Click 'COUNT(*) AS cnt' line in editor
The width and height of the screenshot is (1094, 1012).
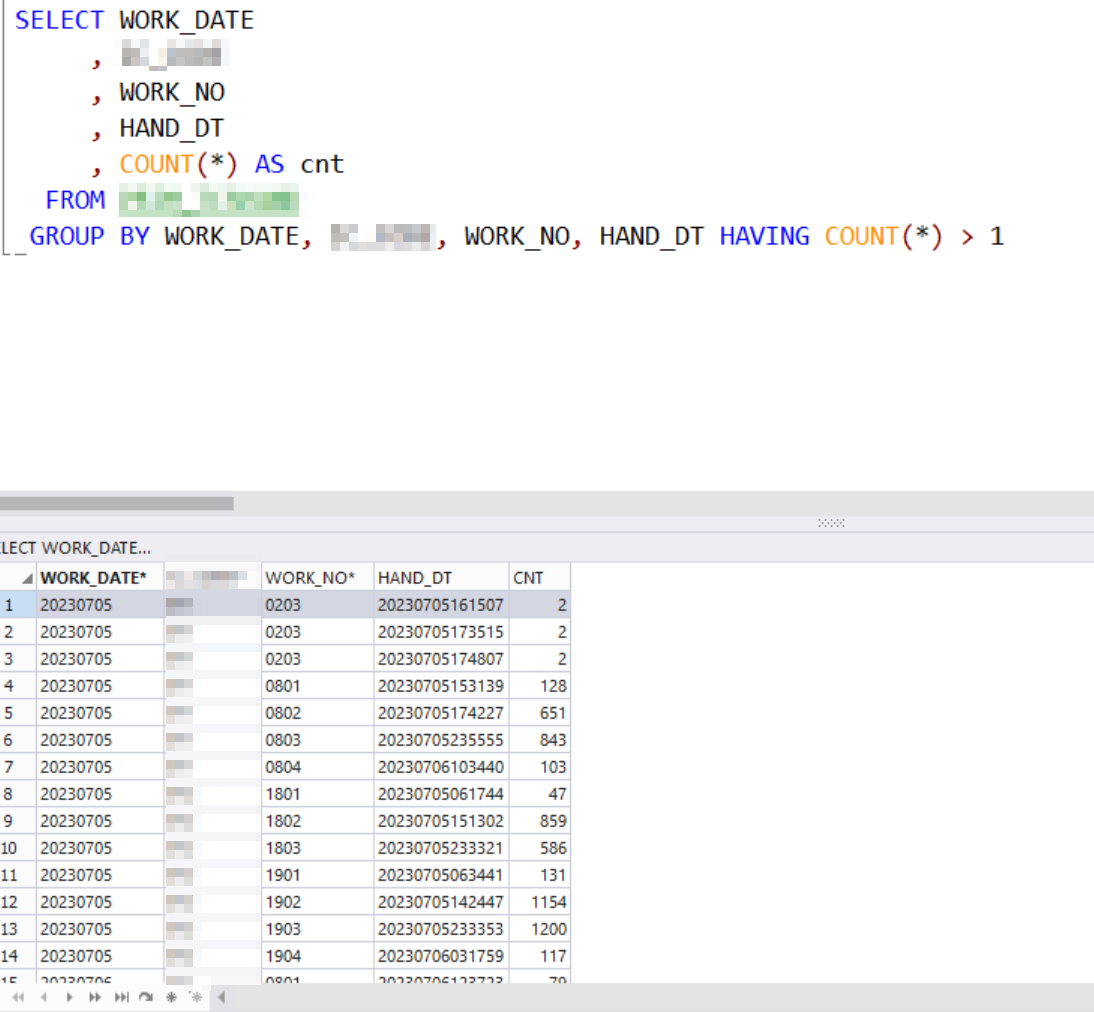click(x=232, y=165)
